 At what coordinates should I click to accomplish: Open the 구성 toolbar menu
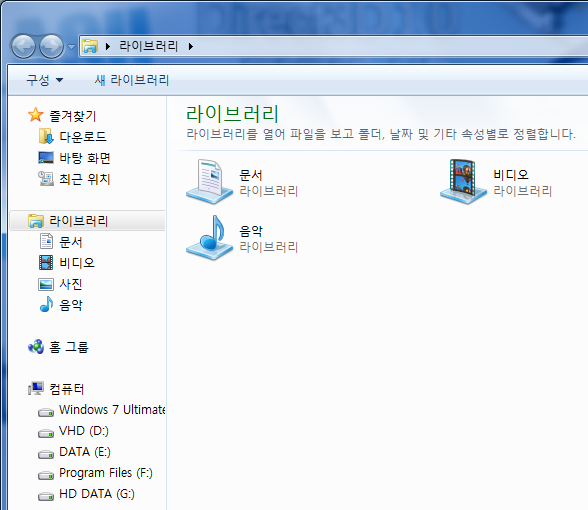pos(45,80)
